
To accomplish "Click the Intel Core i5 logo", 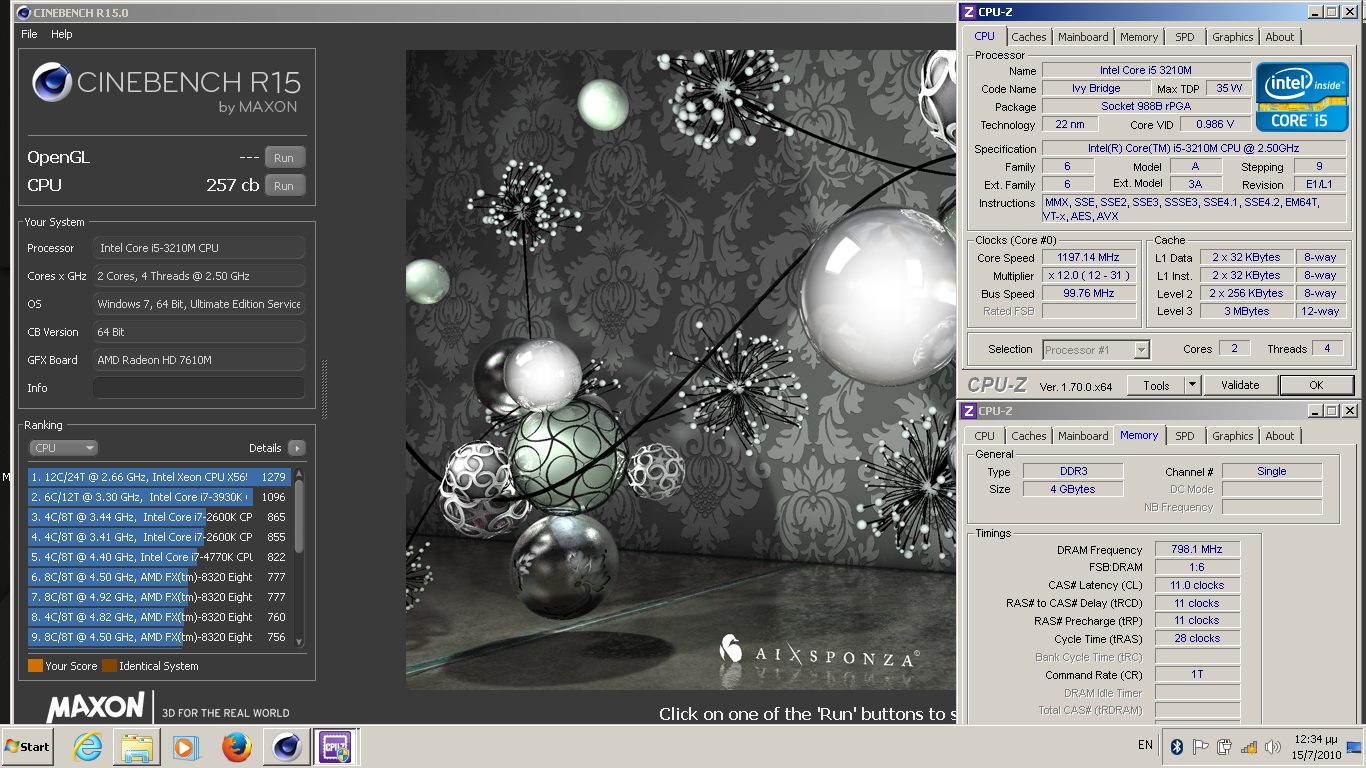I will 1302,97.
